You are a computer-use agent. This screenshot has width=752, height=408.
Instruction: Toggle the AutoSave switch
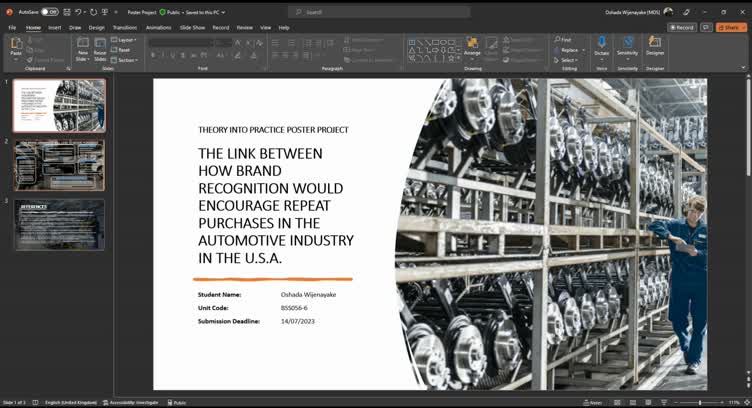tap(49, 12)
